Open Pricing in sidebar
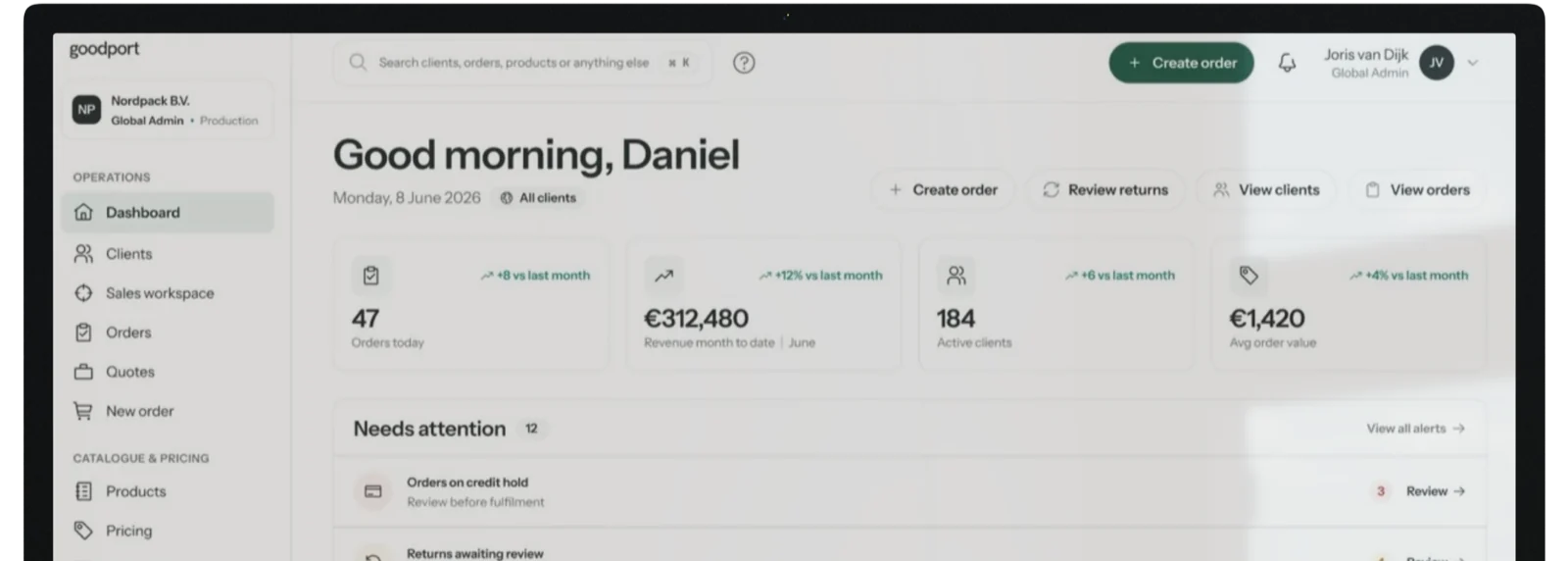The height and width of the screenshot is (561, 1568). (x=168, y=531)
